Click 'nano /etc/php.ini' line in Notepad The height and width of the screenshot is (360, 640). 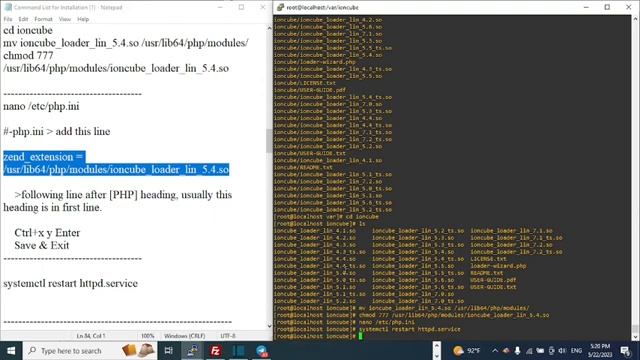[x=41, y=107]
